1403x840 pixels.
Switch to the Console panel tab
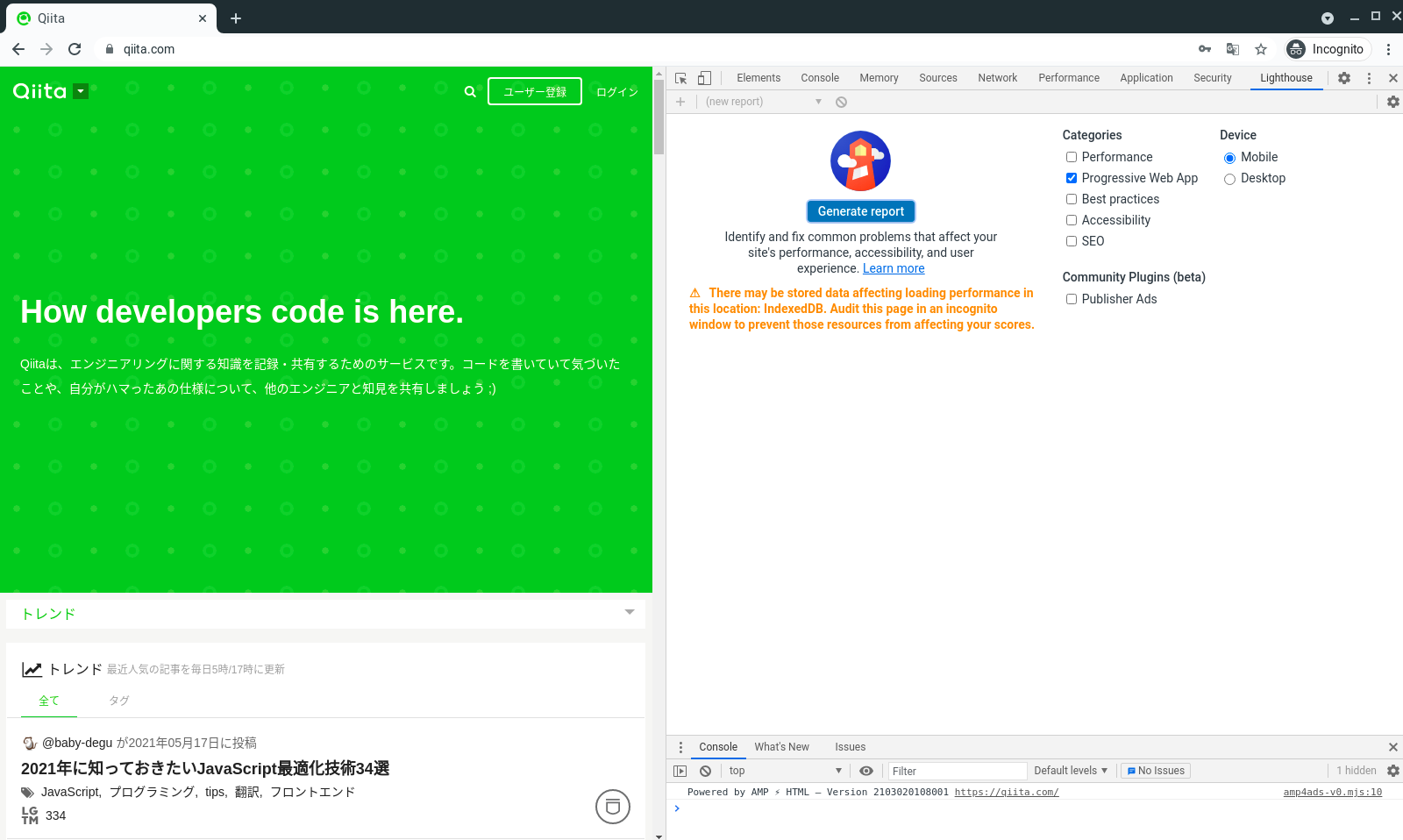820,78
